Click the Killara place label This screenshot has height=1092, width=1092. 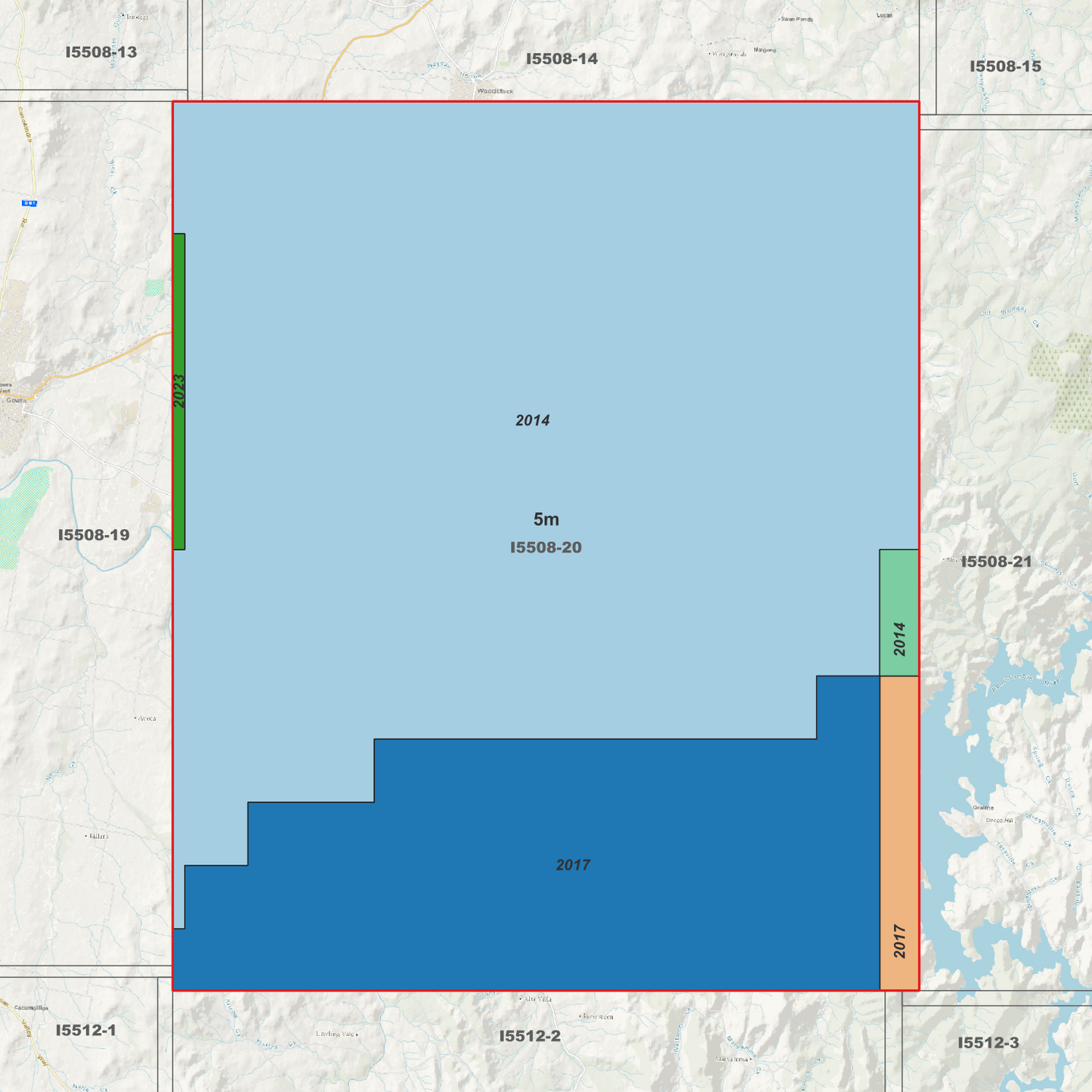click(98, 836)
